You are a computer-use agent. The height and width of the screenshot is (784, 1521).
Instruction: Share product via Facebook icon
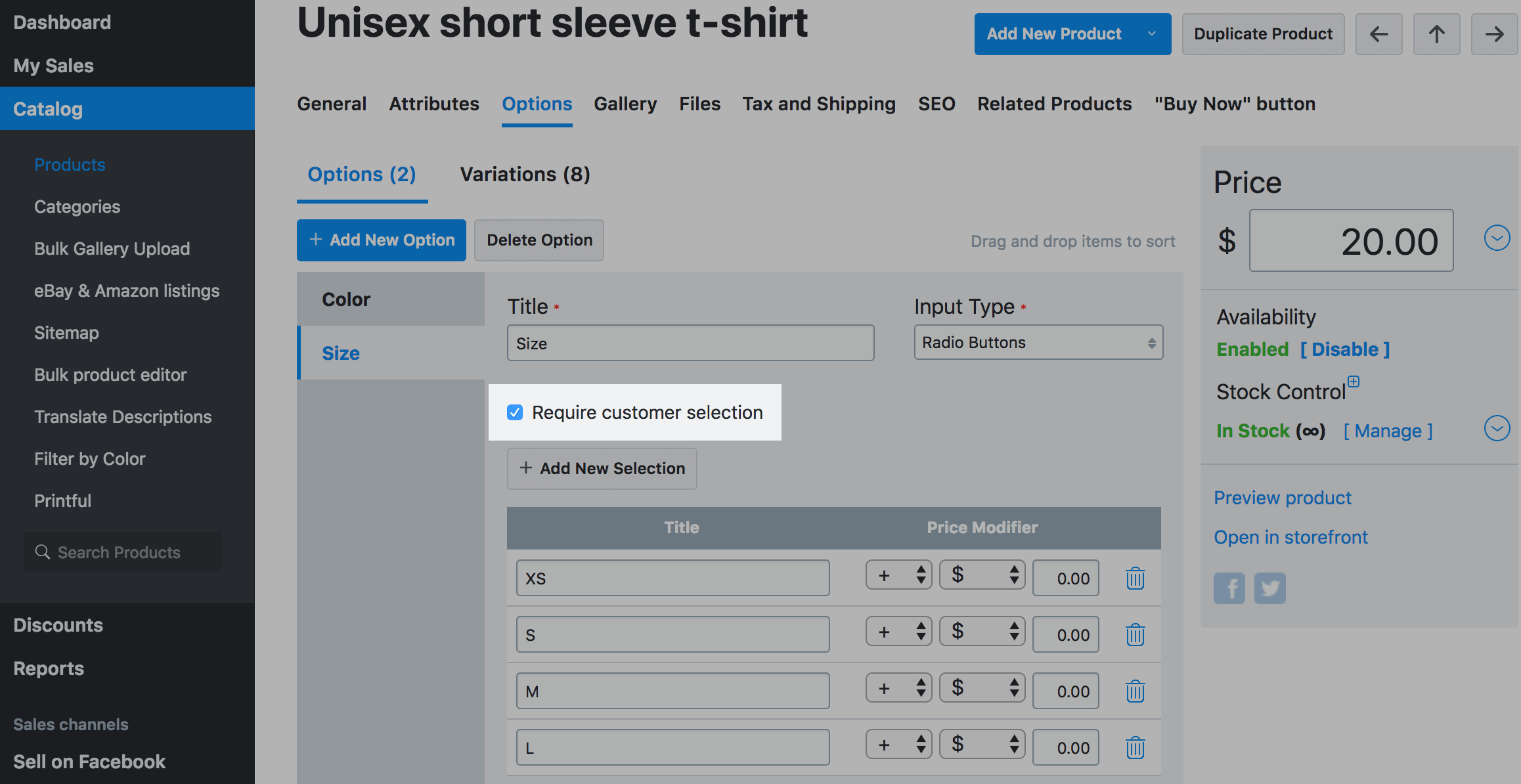[x=1229, y=588]
